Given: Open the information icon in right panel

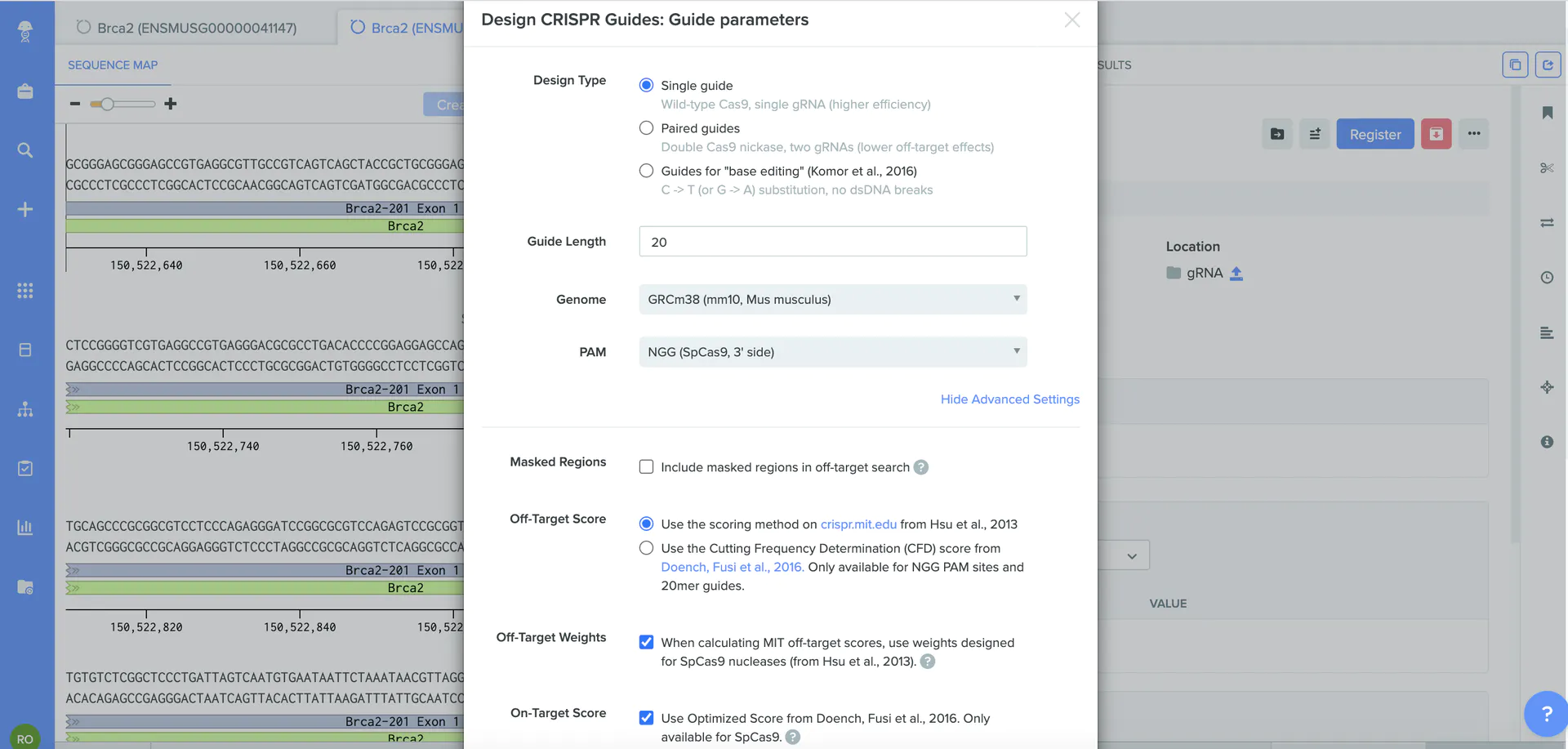Looking at the screenshot, I should pos(1547,442).
